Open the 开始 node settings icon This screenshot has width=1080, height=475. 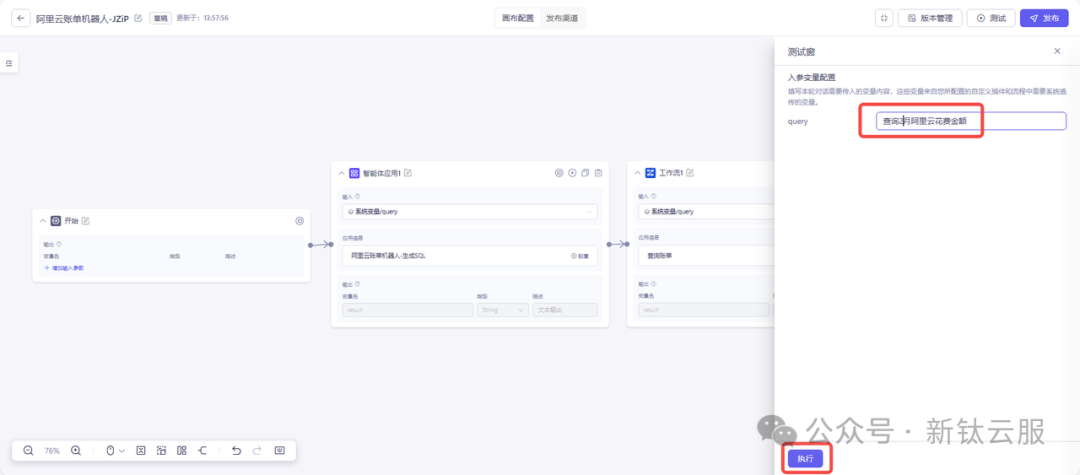[x=299, y=221]
